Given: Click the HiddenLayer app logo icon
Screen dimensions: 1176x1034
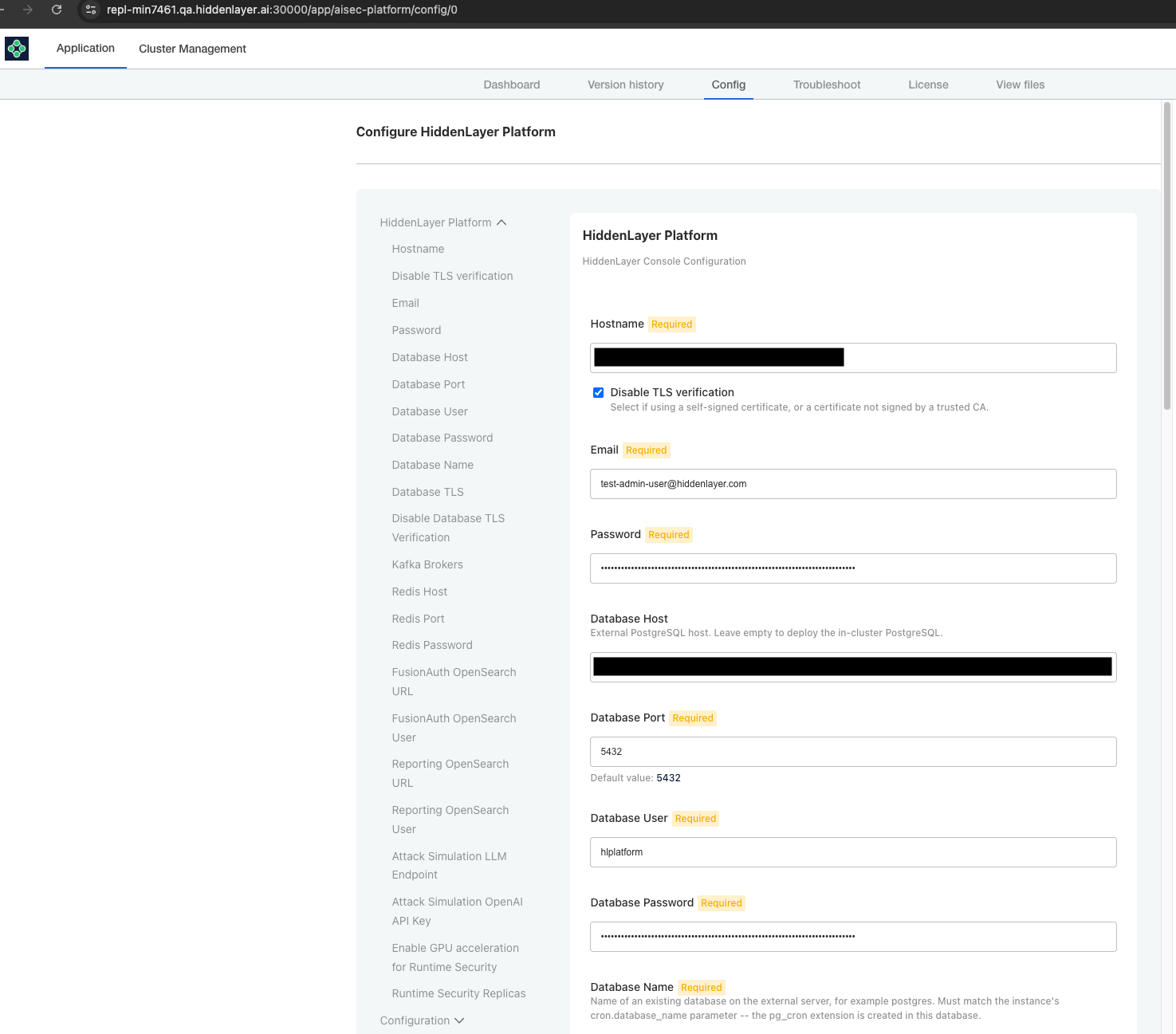Looking at the screenshot, I should [17, 49].
